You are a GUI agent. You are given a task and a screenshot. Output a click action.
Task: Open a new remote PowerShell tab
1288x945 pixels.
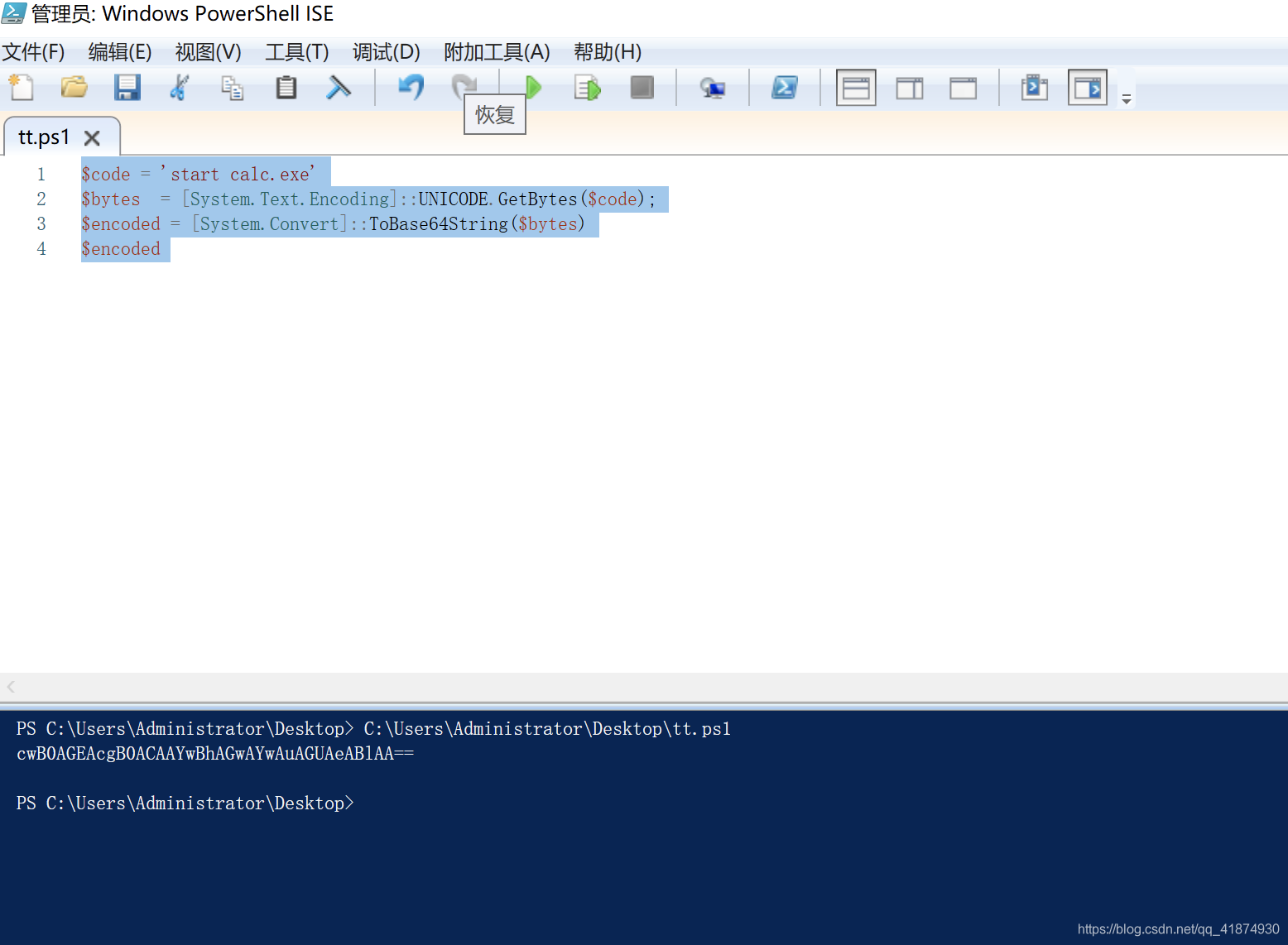click(x=713, y=88)
